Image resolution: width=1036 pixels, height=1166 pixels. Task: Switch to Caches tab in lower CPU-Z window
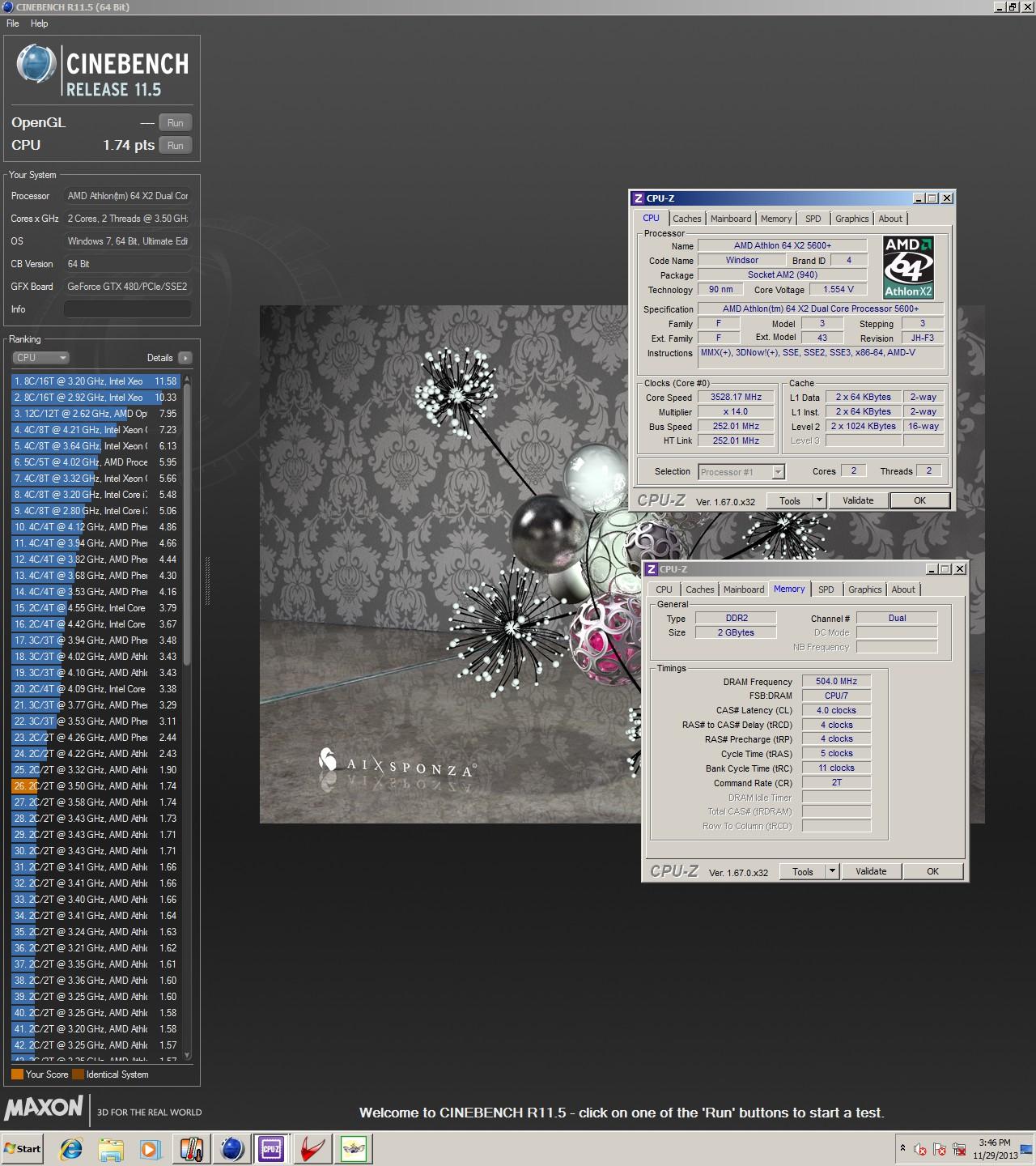[699, 589]
